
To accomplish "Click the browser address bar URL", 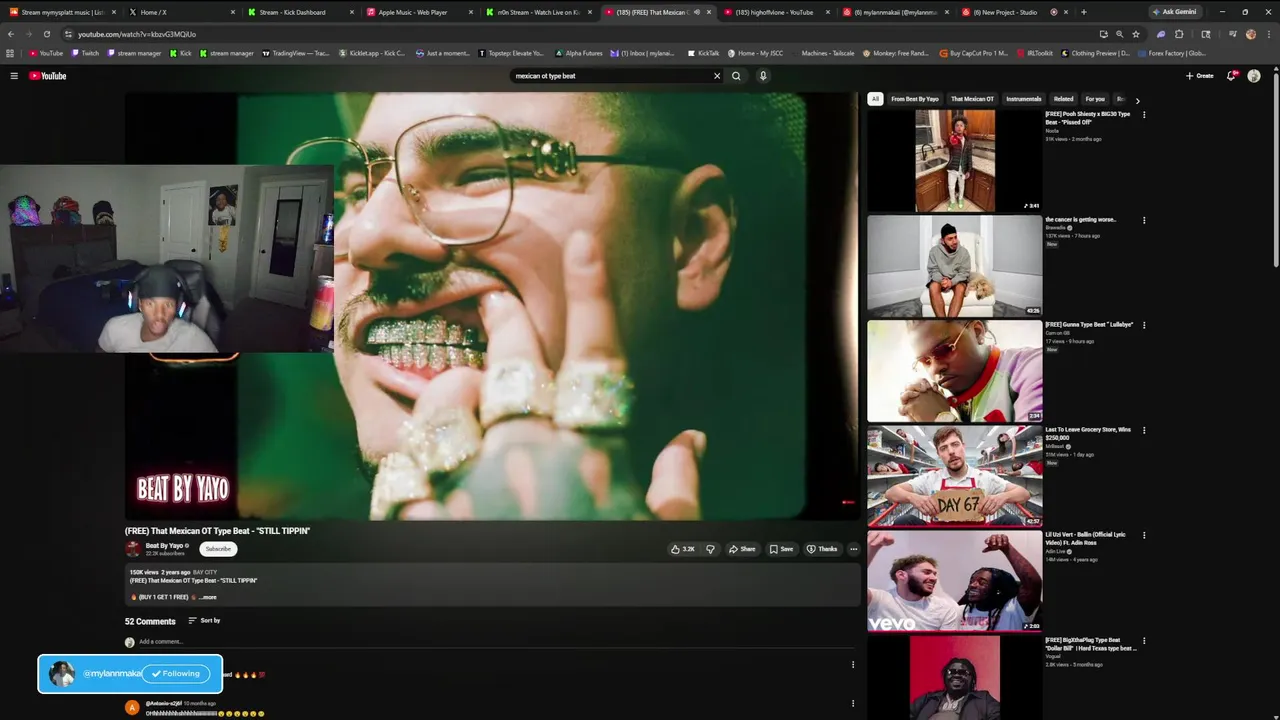I will [x=137, y=34].
